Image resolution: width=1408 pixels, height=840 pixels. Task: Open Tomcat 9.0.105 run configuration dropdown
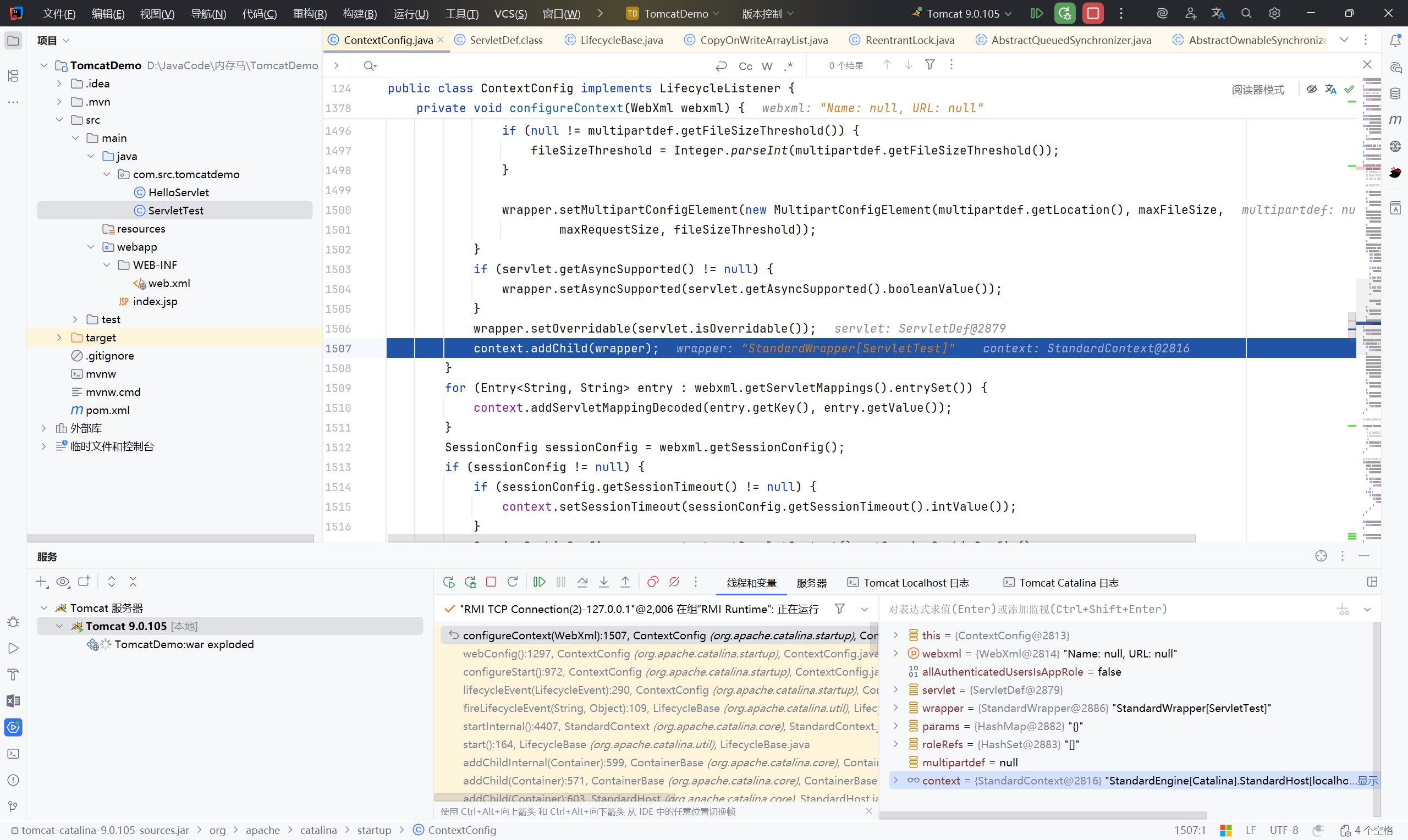click(x=969, y=13)
